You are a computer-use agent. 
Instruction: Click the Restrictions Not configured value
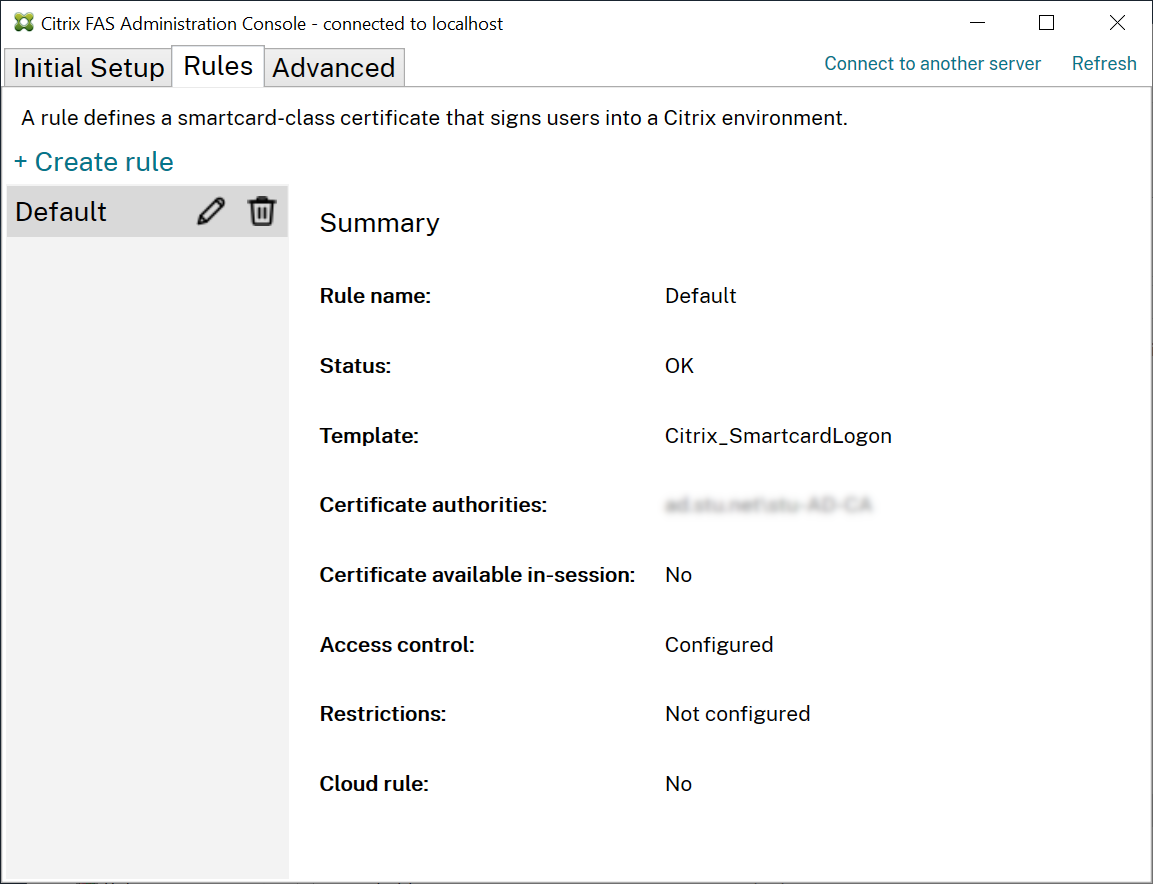tap(737, 714)
